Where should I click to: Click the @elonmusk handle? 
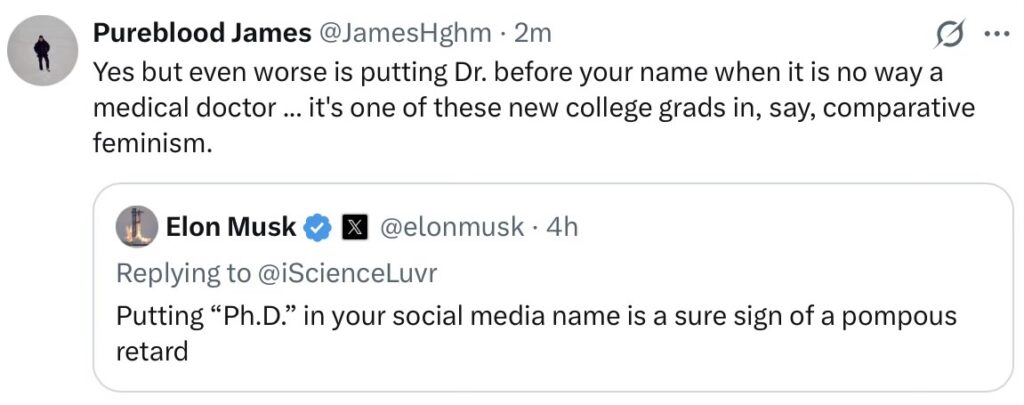click(x=451, y=227)
